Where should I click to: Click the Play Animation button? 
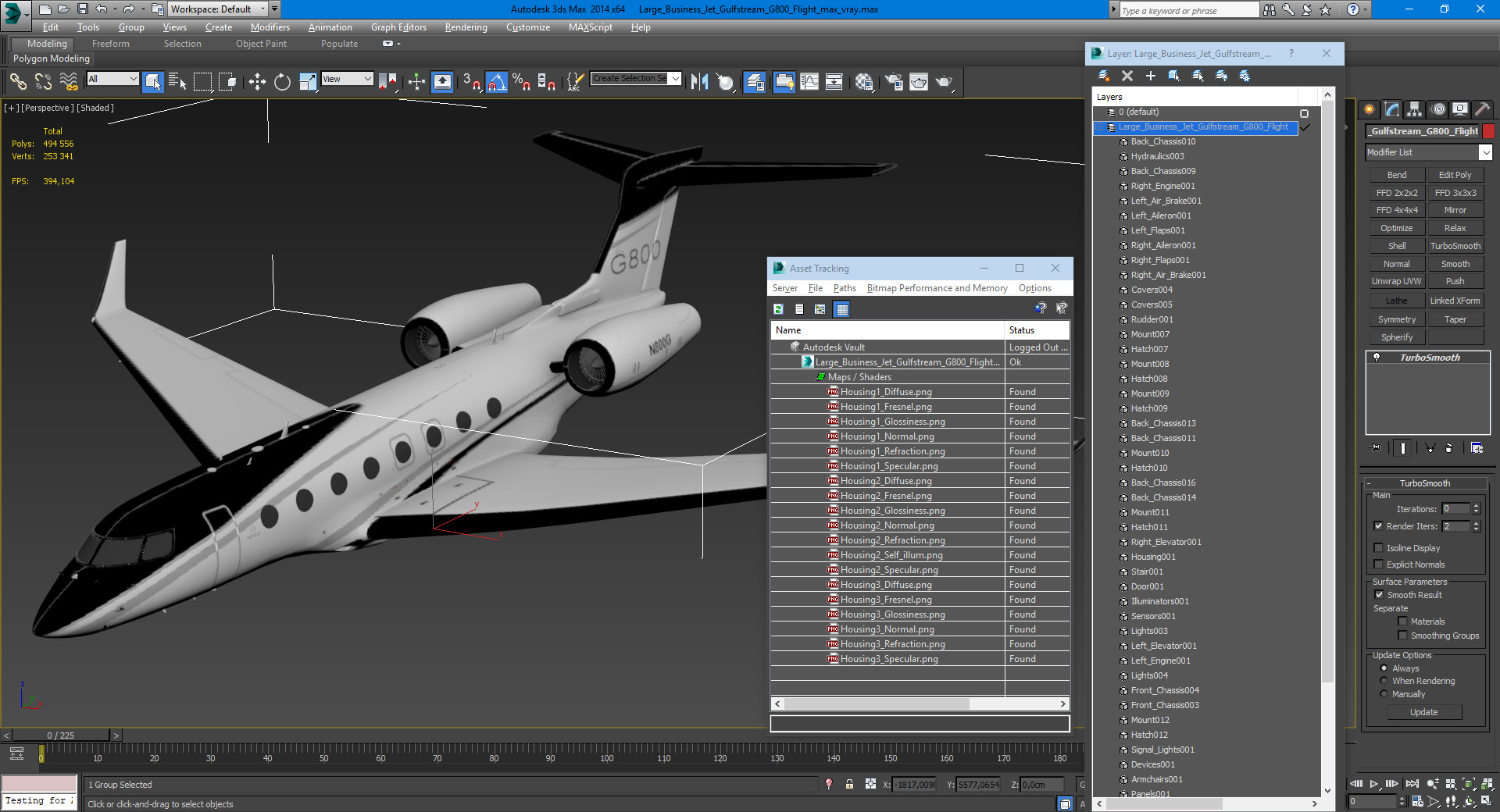click(1374, 783)
